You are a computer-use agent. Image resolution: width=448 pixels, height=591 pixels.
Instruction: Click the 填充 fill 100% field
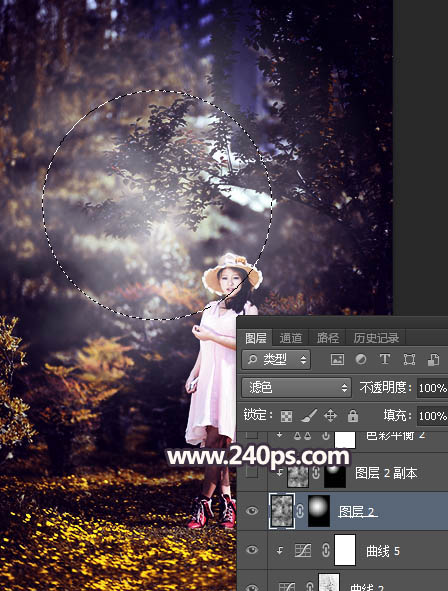point(433,416)
